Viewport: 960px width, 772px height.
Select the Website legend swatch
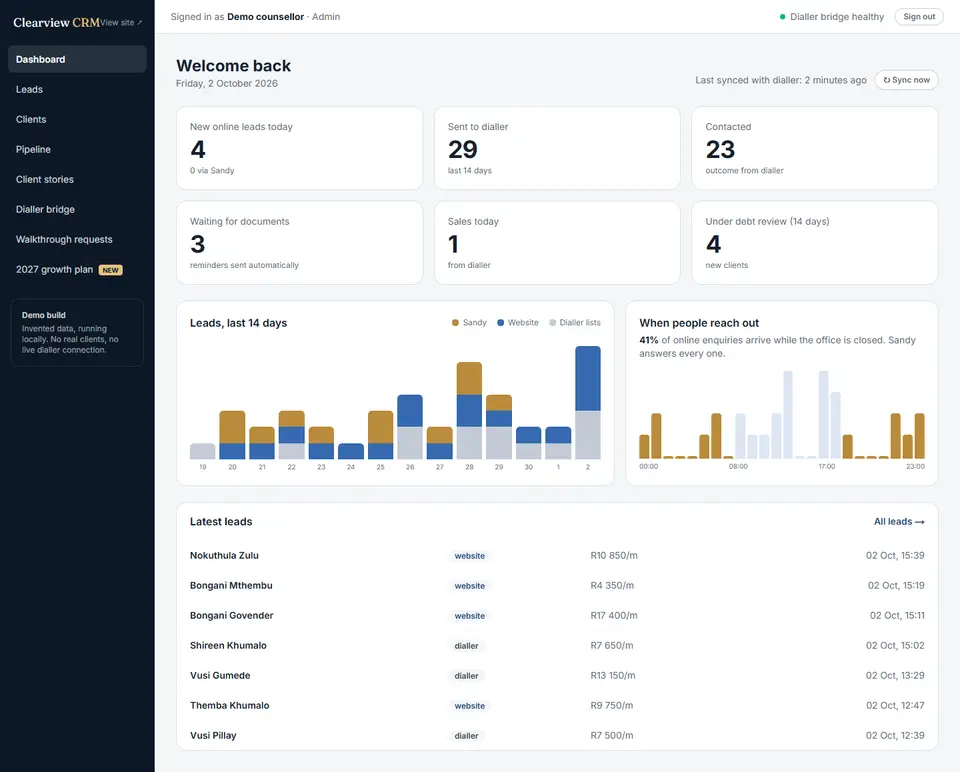(x=500, y=323)
